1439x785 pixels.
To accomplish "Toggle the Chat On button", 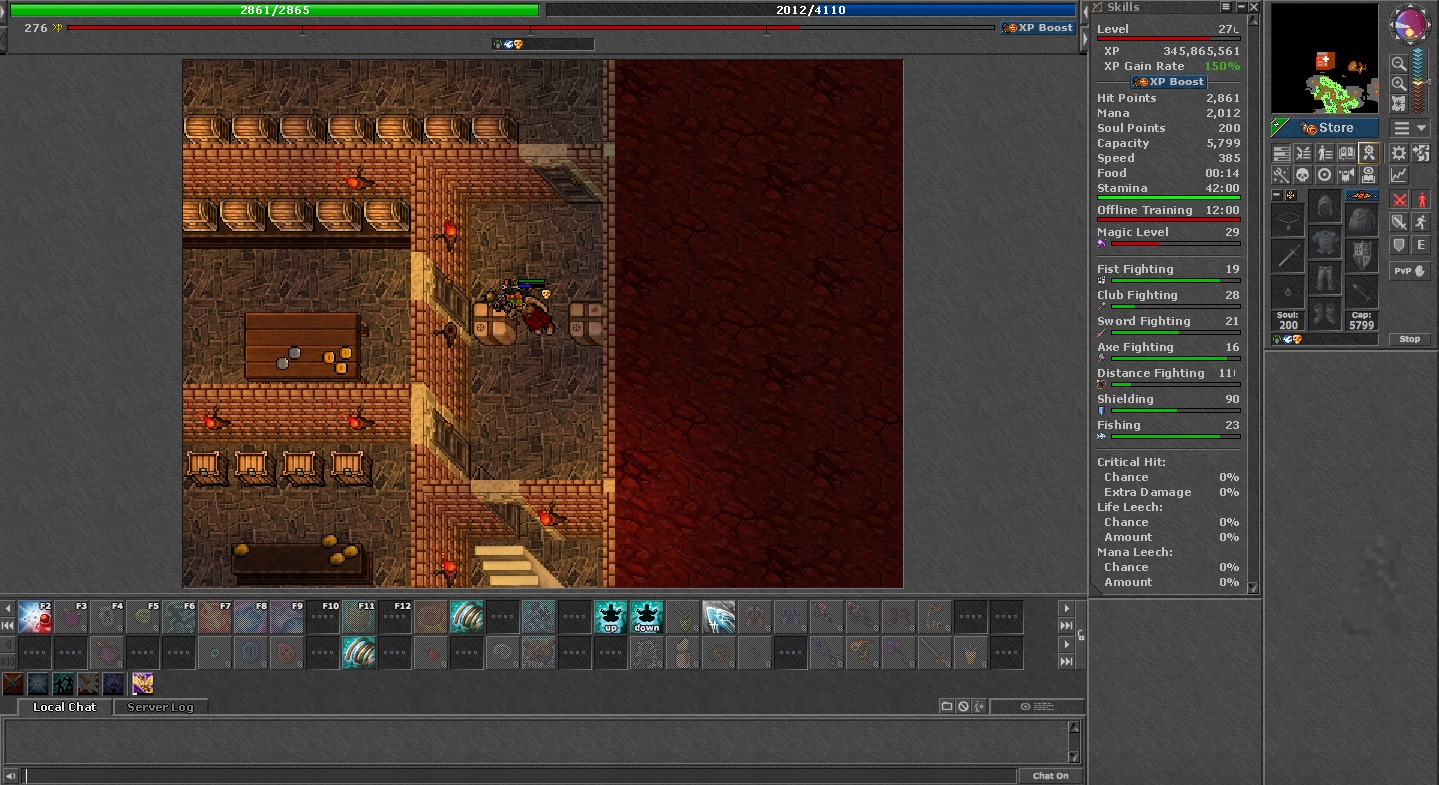I will tap(1050, 775).
